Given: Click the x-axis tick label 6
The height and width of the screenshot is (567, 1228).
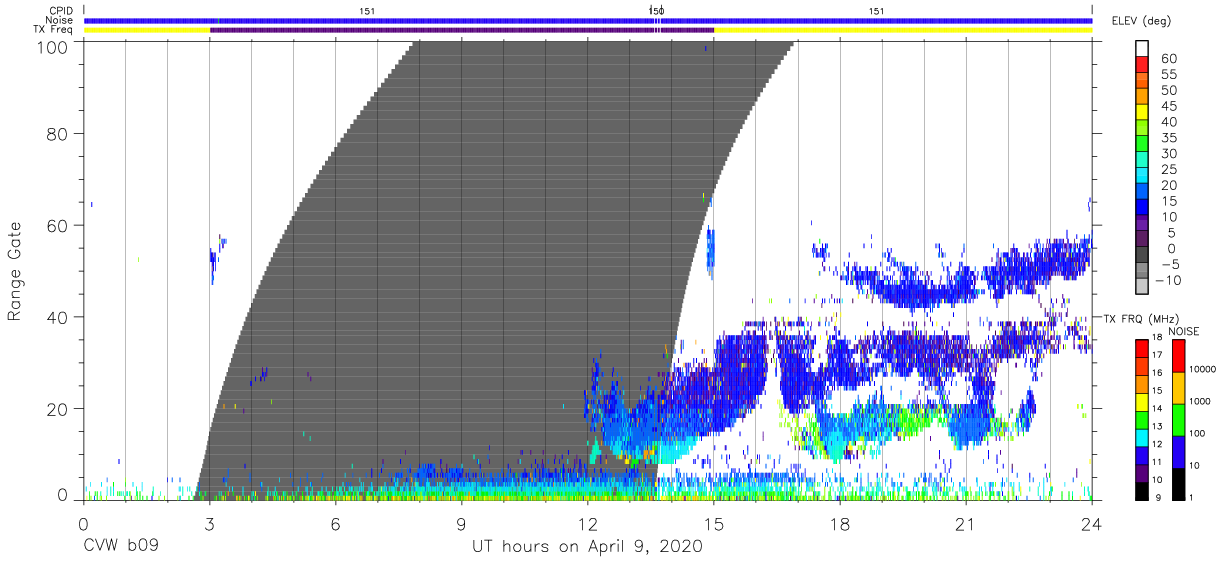Looking at the screenshot, I should 336,524.
